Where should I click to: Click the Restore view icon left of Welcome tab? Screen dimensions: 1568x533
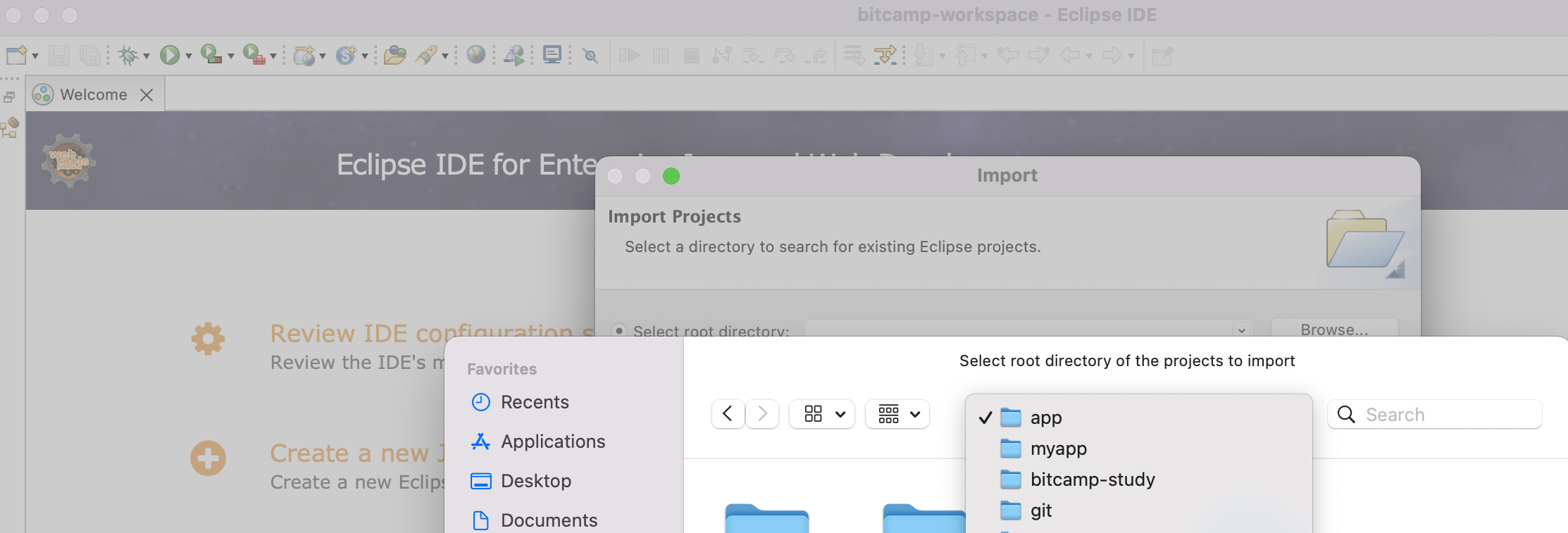coord(9,97)
